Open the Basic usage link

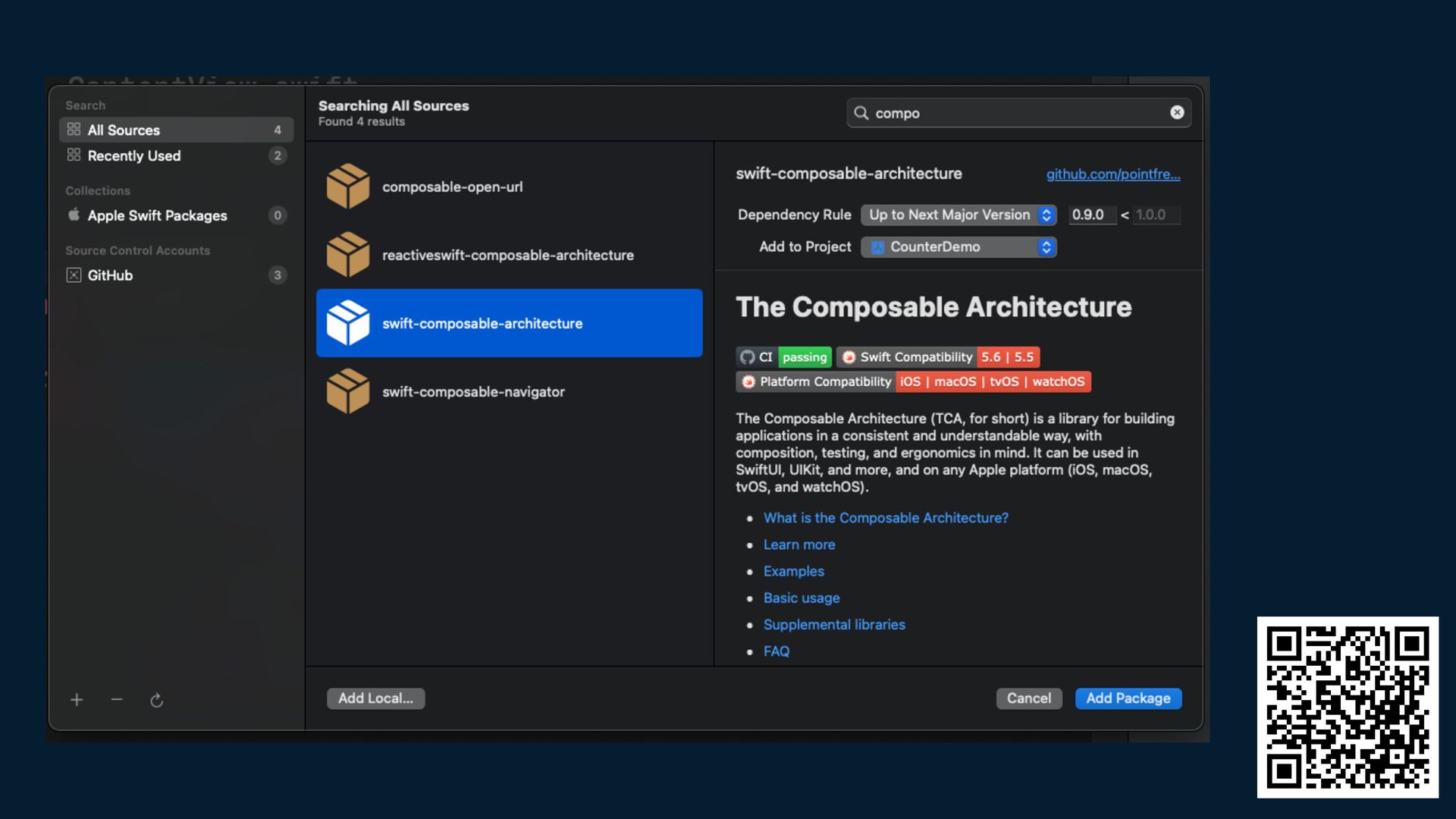click(802, 598)
